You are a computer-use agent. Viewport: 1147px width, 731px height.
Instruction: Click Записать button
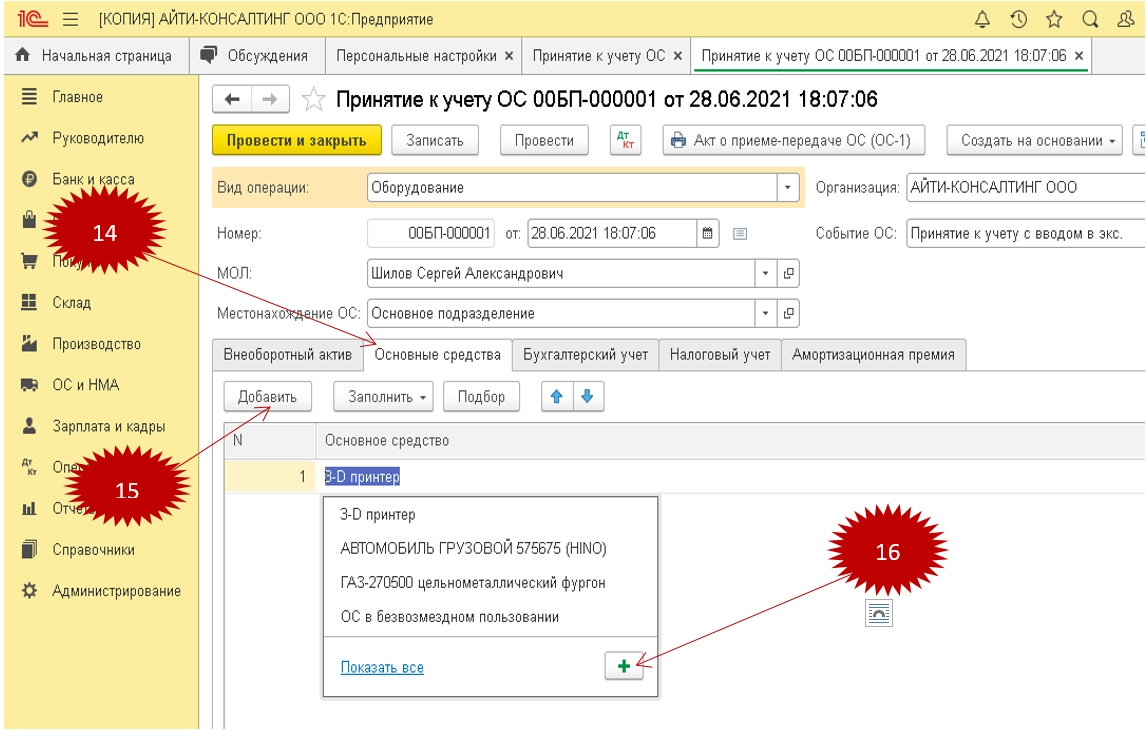click(x=435, y=140)
